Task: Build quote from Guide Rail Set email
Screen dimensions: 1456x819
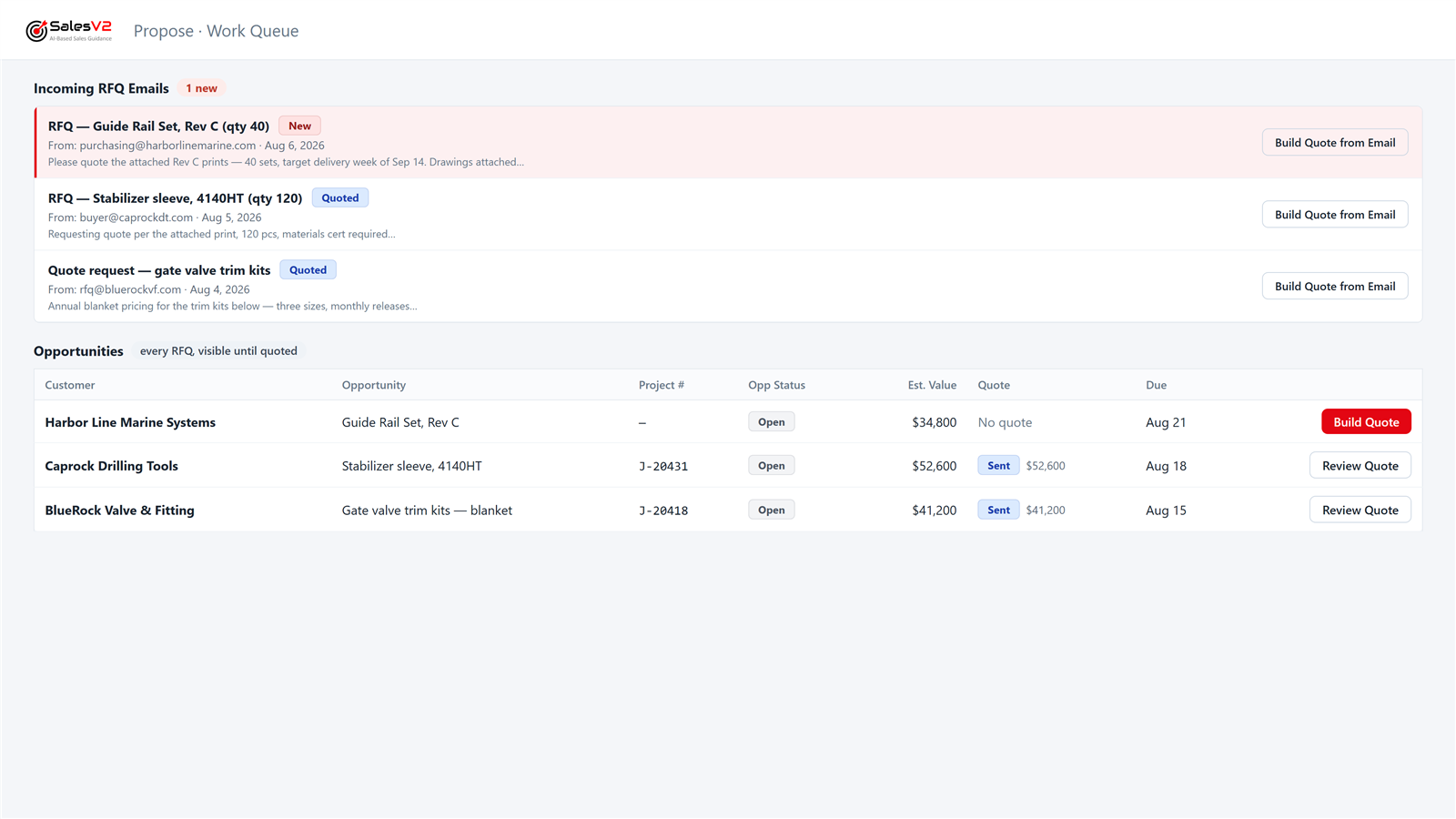Action: click(1335, 143)
